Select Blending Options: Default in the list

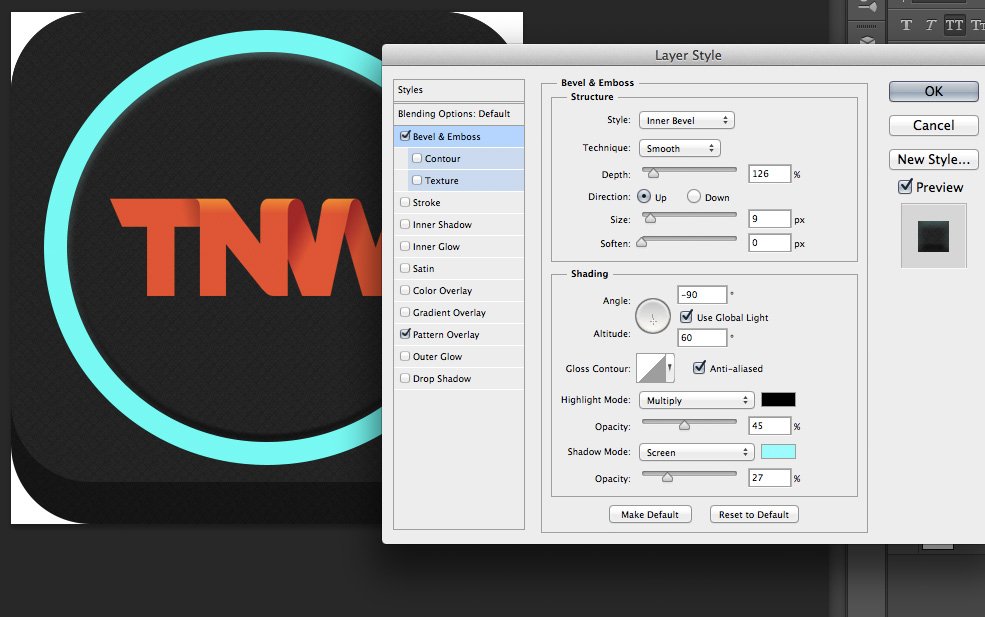pos(459,114)
